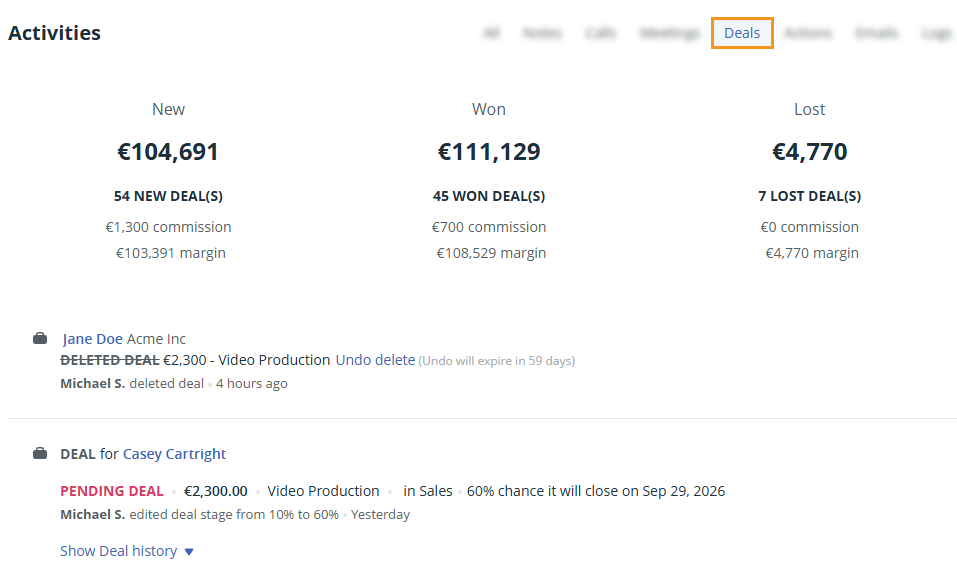Click the 60% chance close date text
957x581 pixels.
(596, 491)
